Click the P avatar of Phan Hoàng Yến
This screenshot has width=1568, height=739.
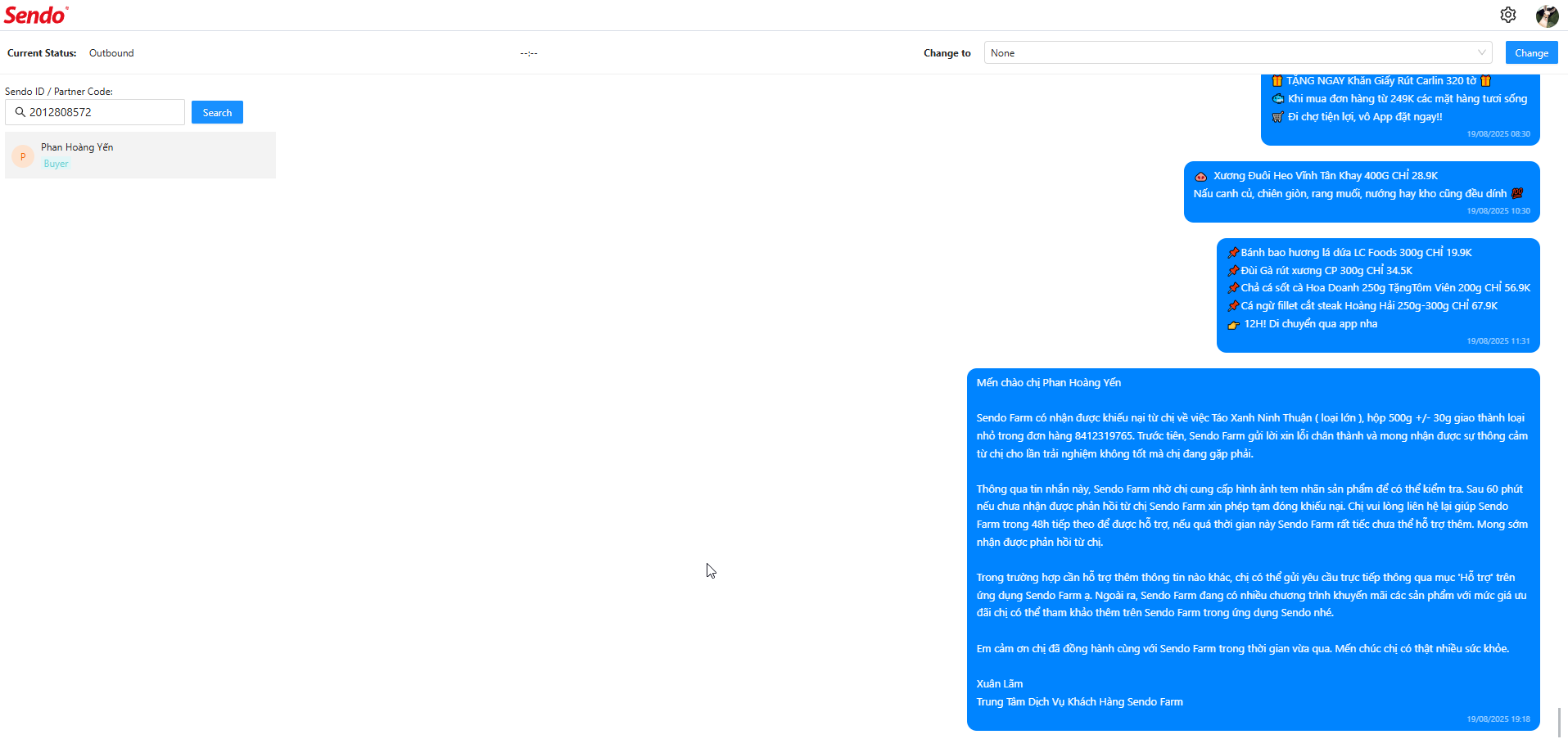tap(23, 156)
